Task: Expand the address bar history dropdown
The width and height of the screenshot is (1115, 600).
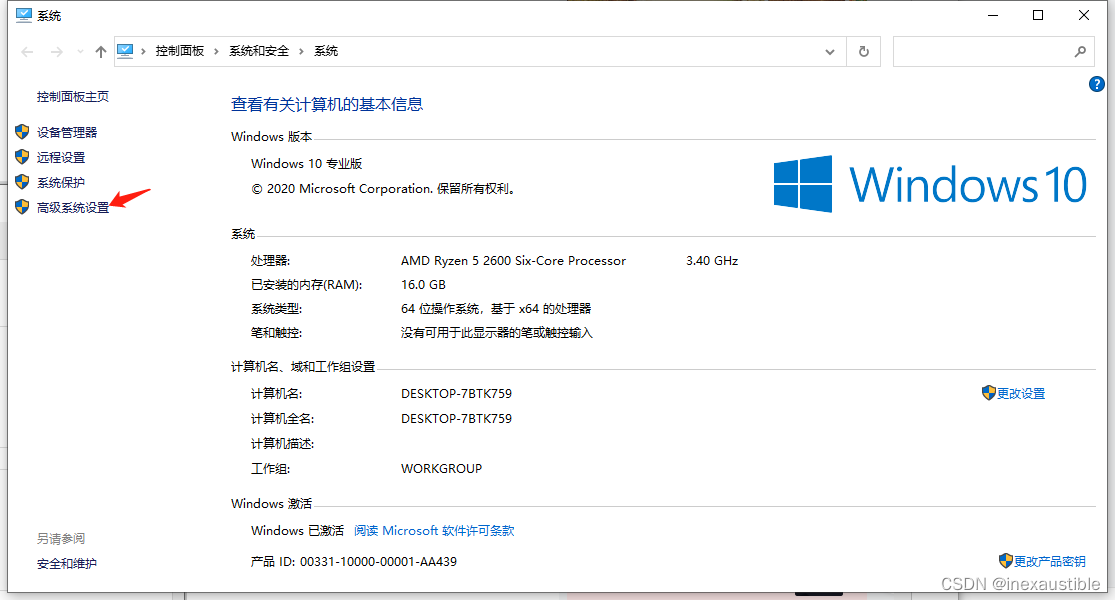Action: coord(829,52)
